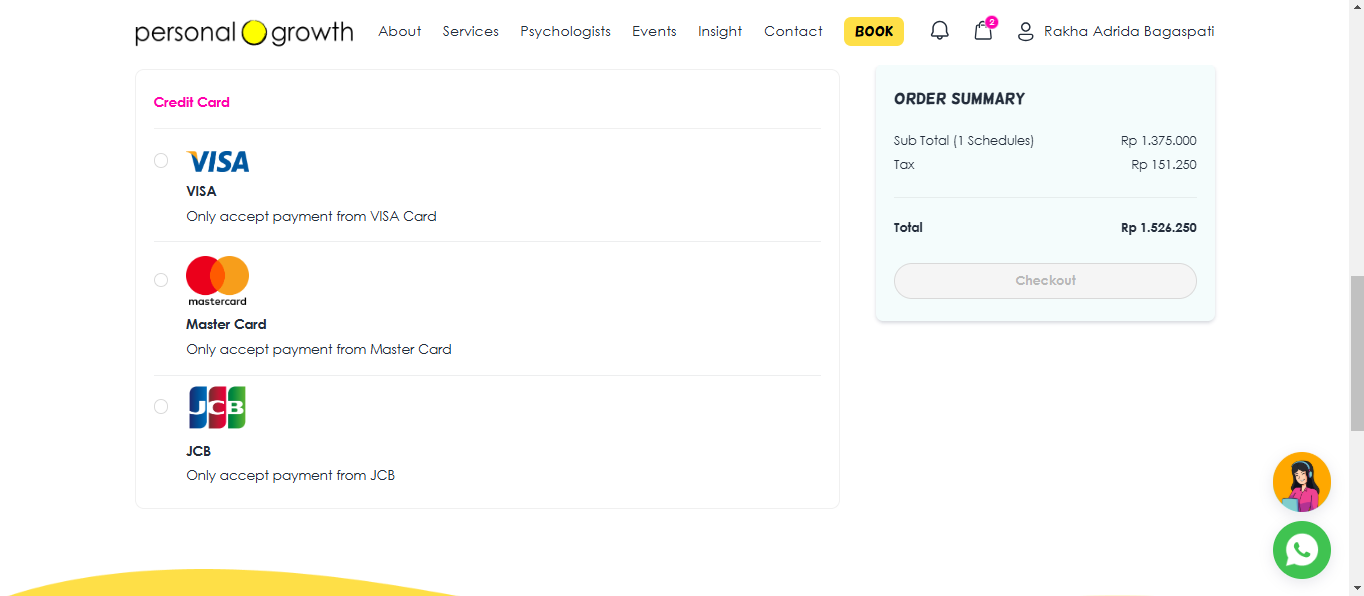Open the WhatsApp chat button

click(x=1301, y=550)
